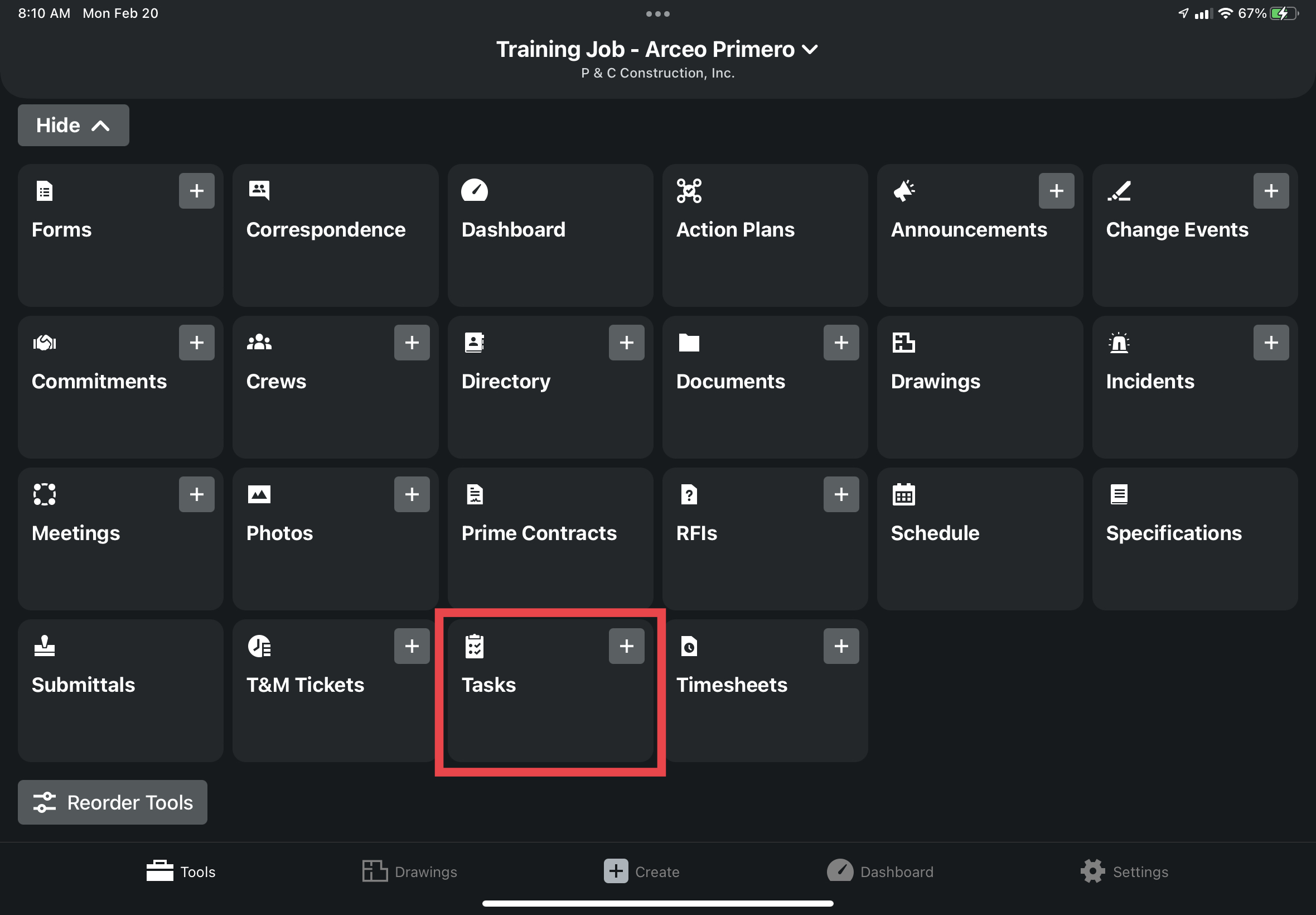Tap plus icon on Timesheets tile
1316x915 pixels.
(x=840, y=646)
